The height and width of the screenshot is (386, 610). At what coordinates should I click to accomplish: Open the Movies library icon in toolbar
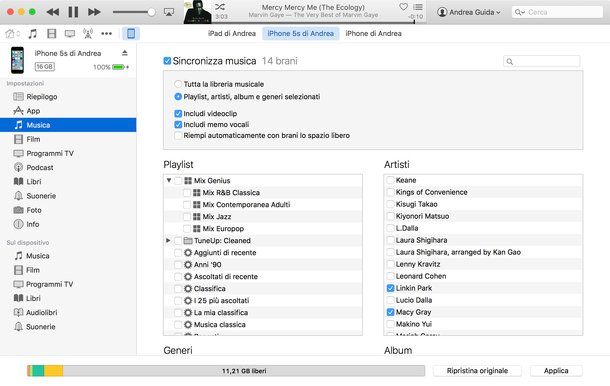coord(51,34)
